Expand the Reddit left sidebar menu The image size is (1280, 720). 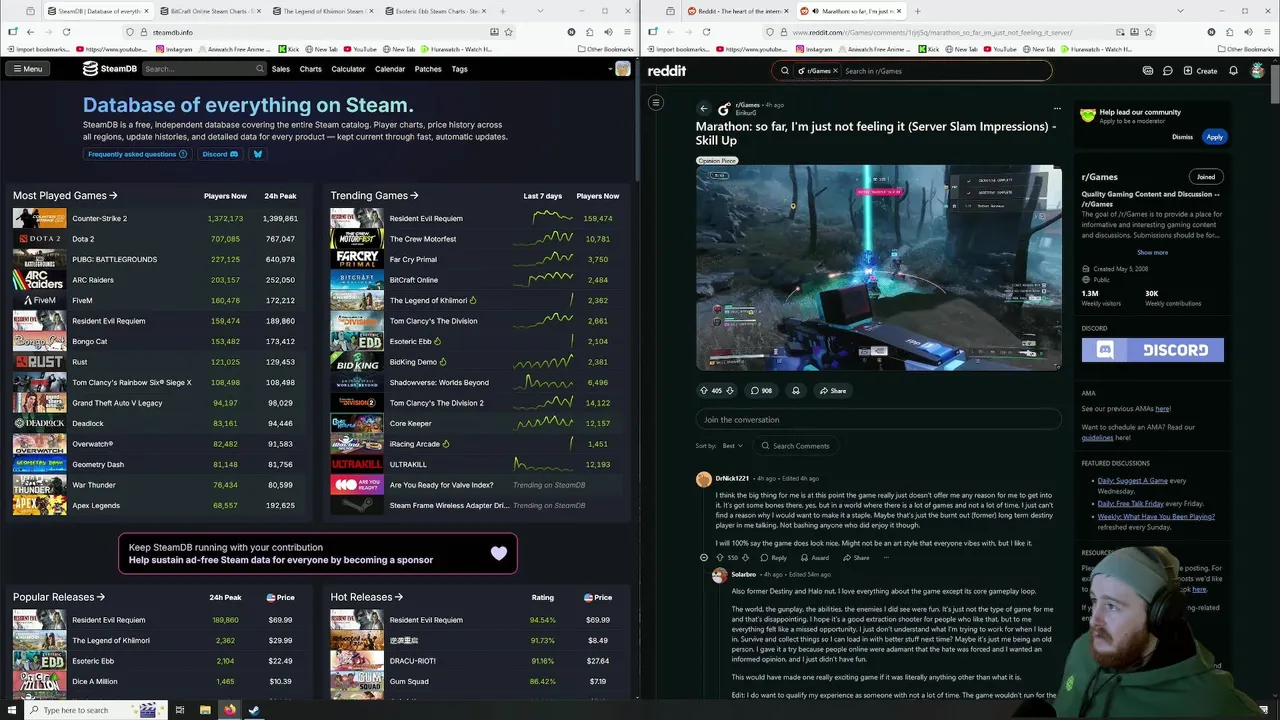pos(656,102)
